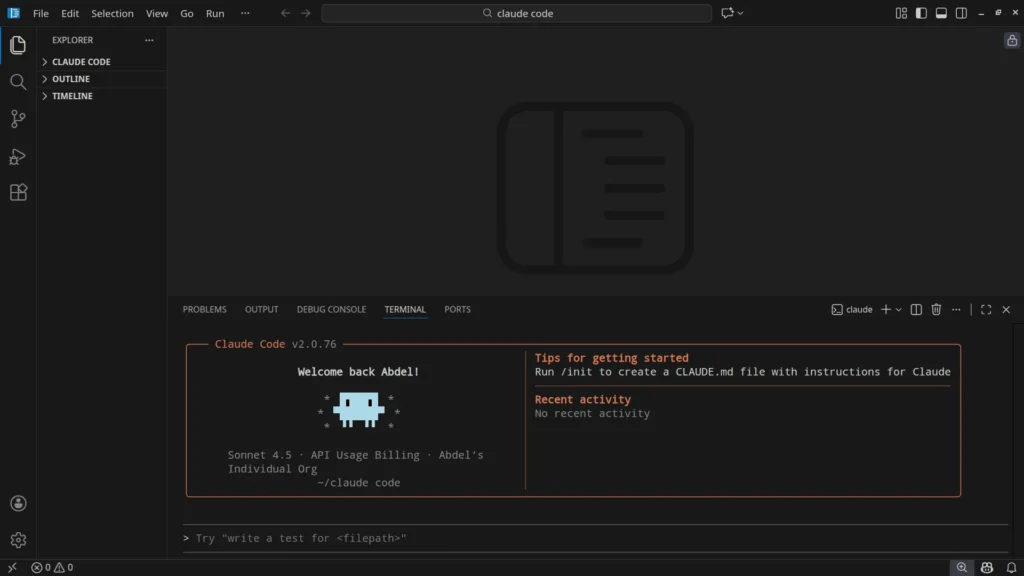
Task: Open the Run menu
Action: point(215,13)
